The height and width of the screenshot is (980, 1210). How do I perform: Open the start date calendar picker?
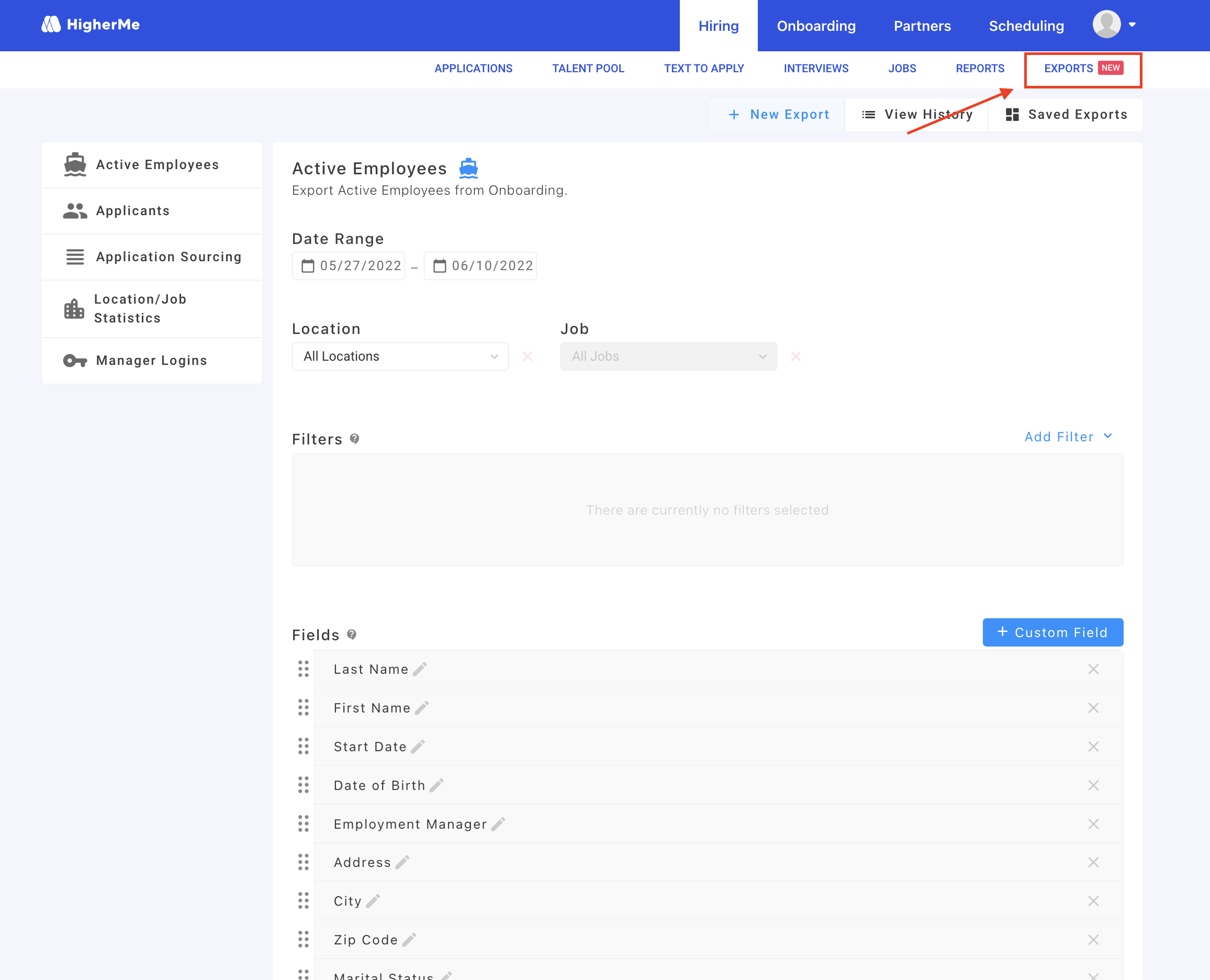[x=308, y=266]
